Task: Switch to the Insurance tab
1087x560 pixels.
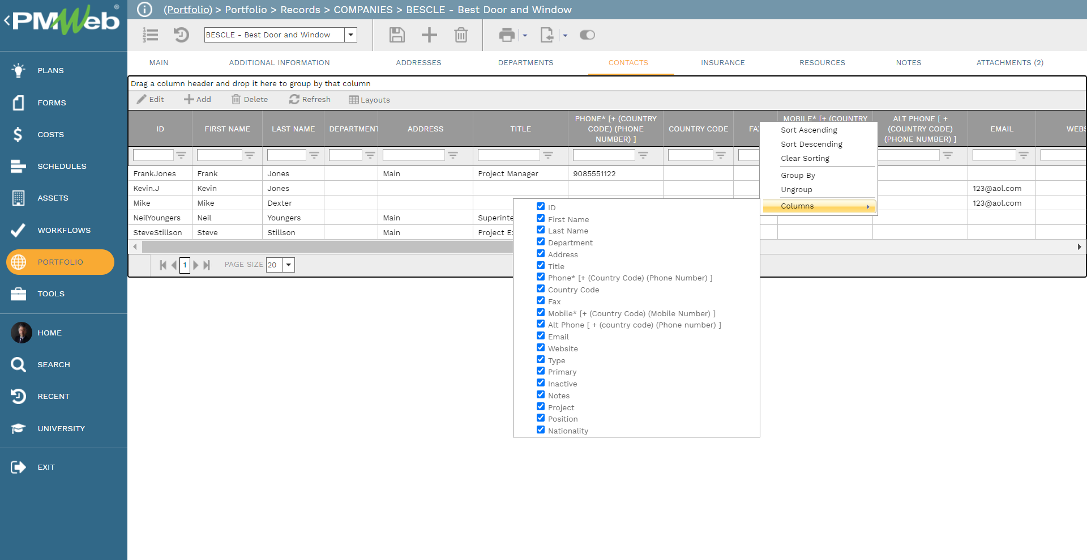Action: (x=722, y=62)
